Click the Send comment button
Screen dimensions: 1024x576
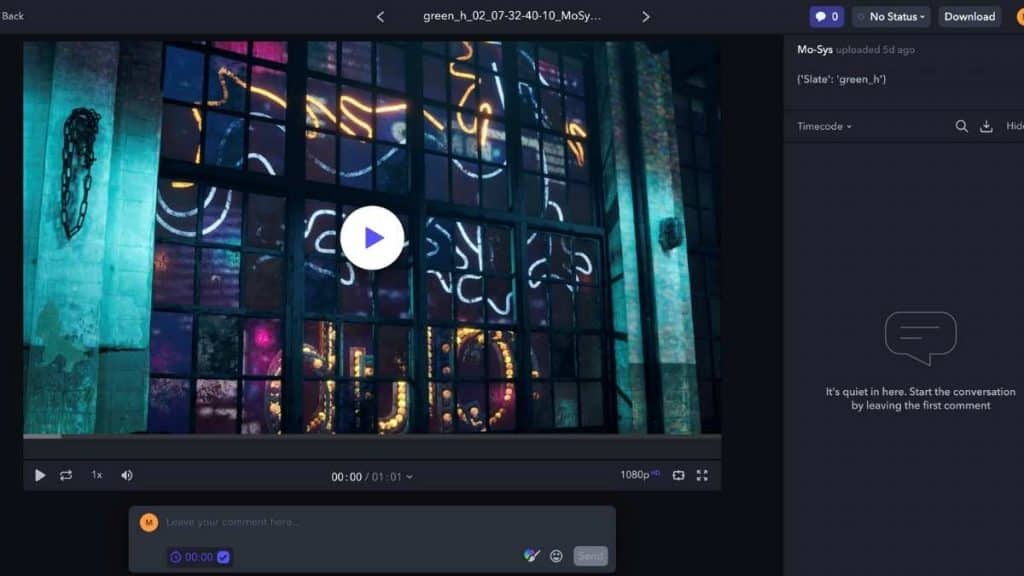[590, 556]
